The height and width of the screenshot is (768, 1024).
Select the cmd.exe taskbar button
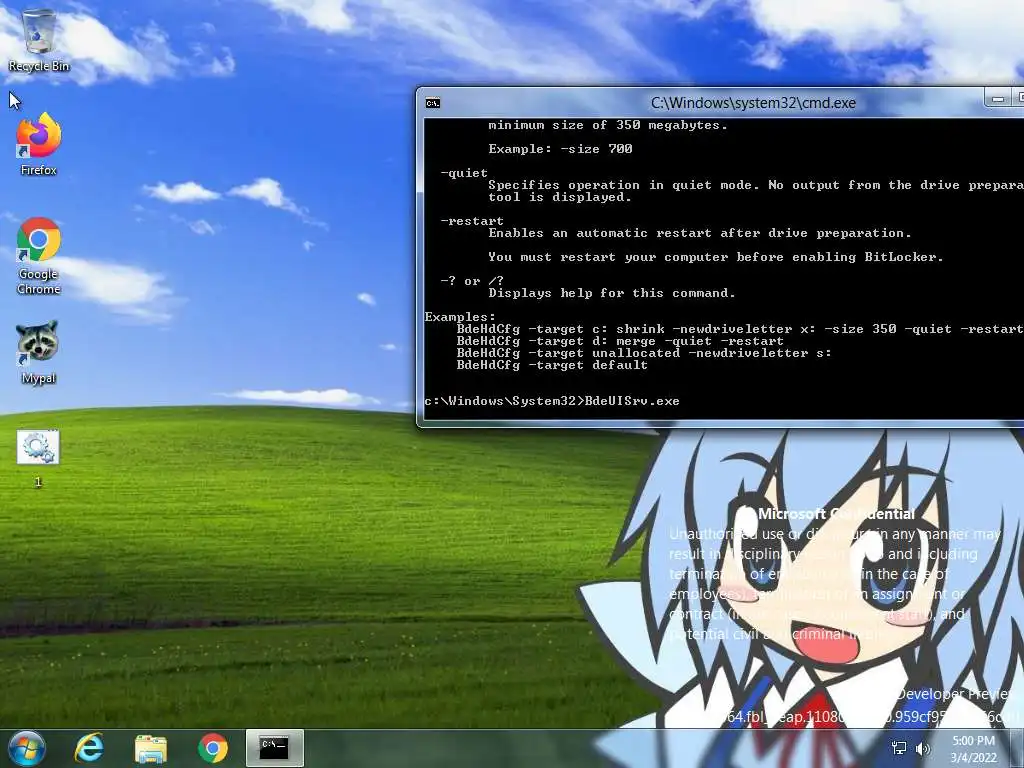click(275, 748)
